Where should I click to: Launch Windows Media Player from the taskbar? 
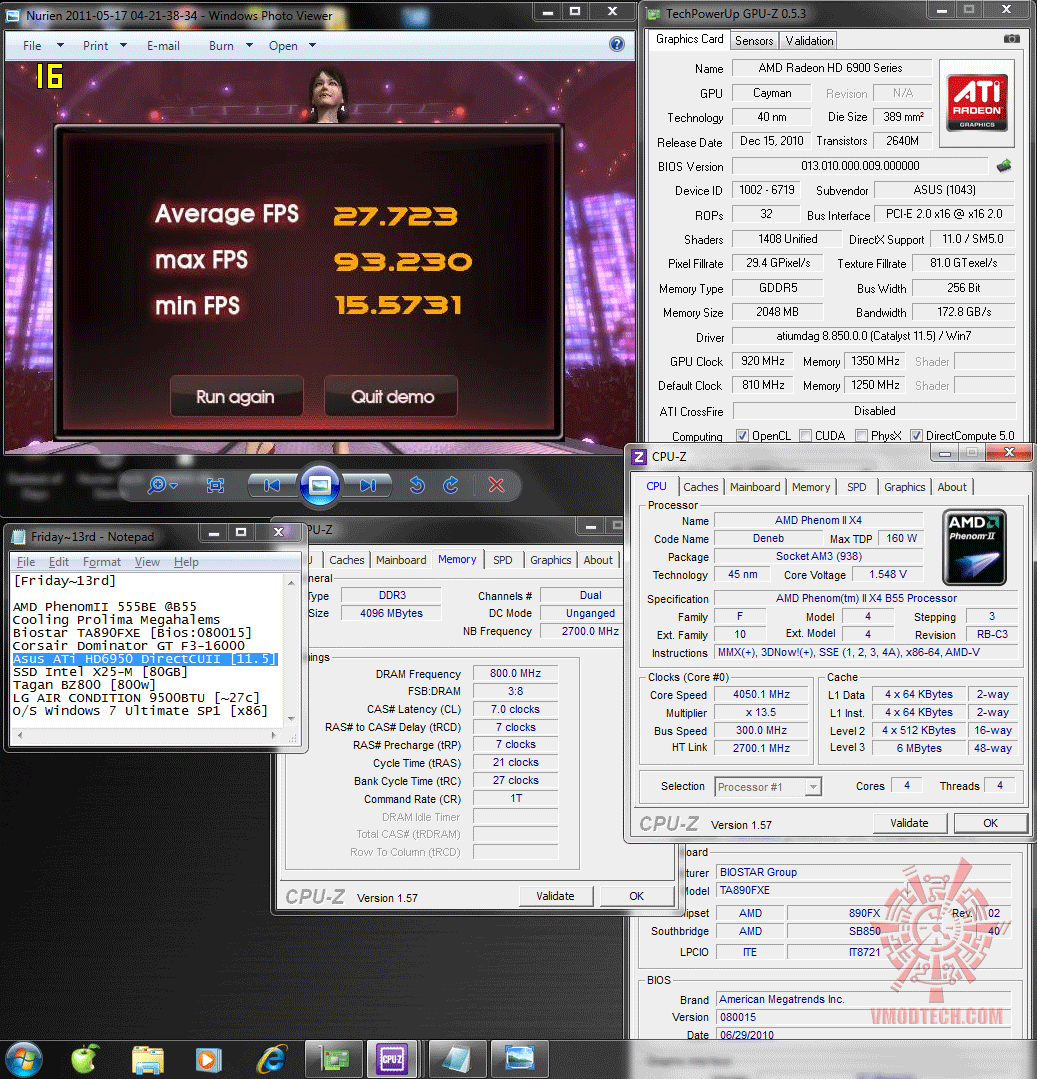click(x=209, y=1060)
